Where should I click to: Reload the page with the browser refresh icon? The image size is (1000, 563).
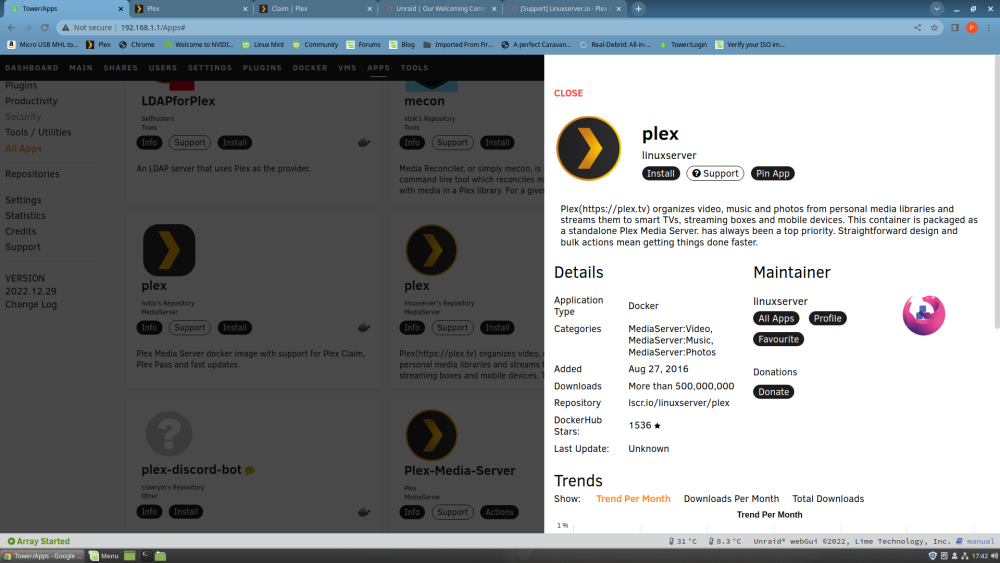tap(45, 27)
